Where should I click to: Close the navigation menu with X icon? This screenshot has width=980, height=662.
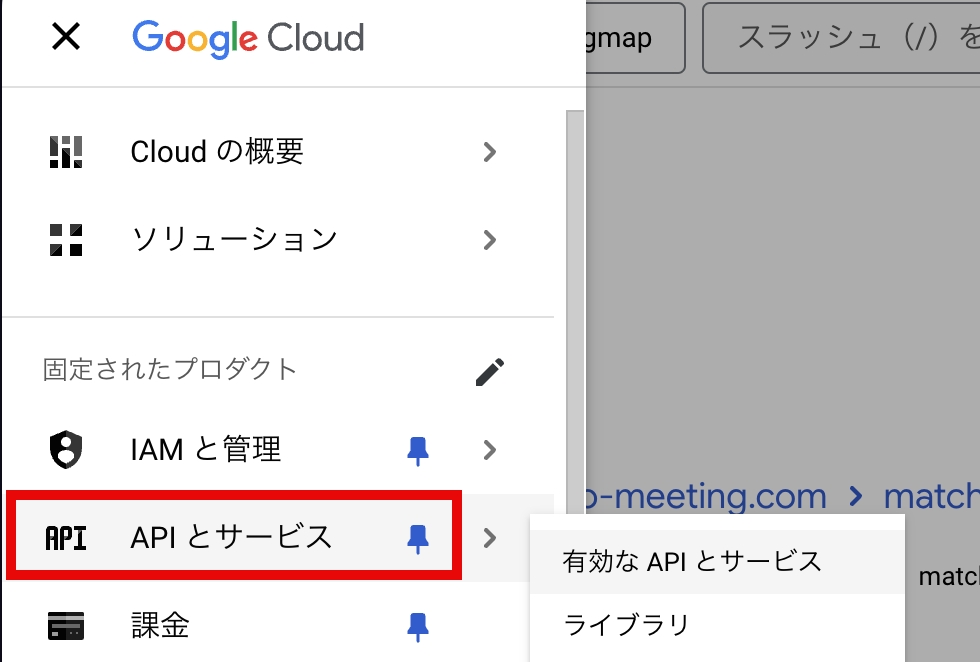click(x=66, y=38)
